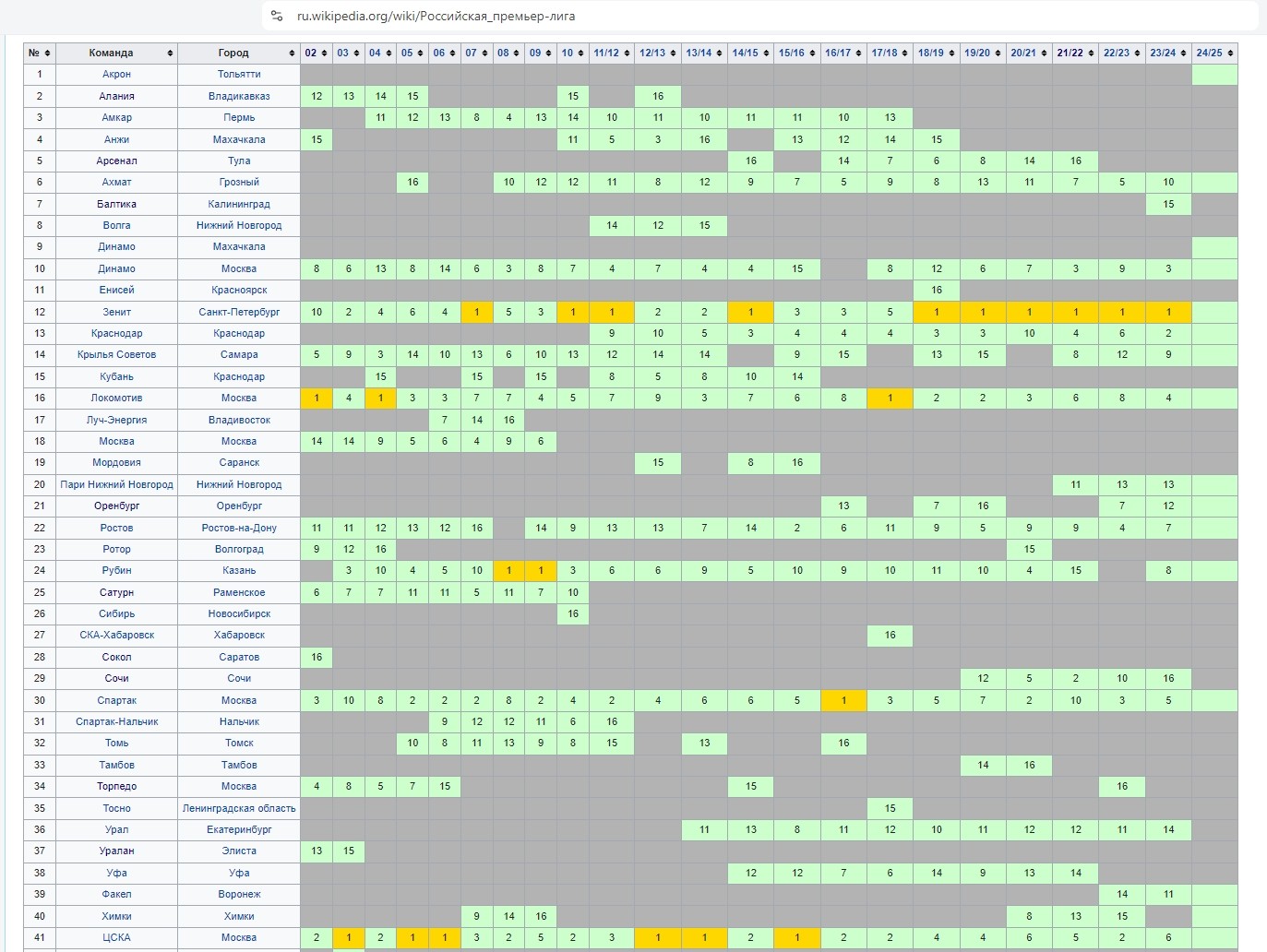
Task: Sort by season 03 column arrows
Action: [356, 53]
